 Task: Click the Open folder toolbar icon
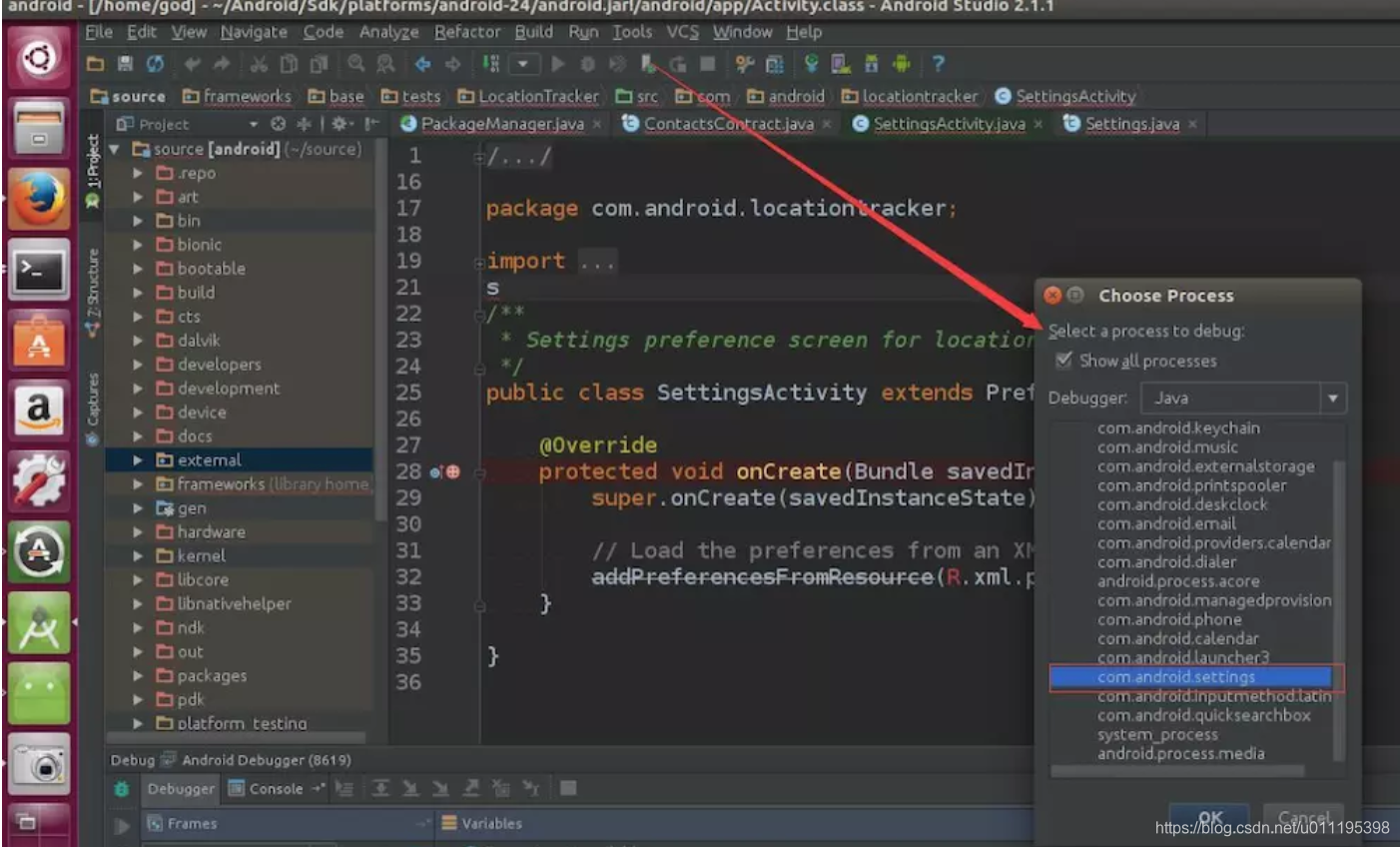95,64
